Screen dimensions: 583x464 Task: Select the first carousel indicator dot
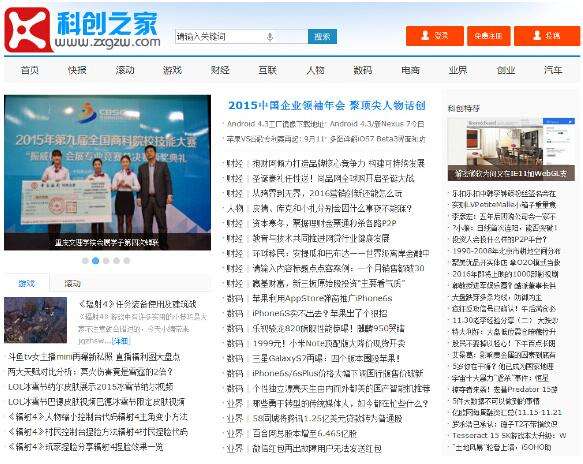click(x=85, y=261)
